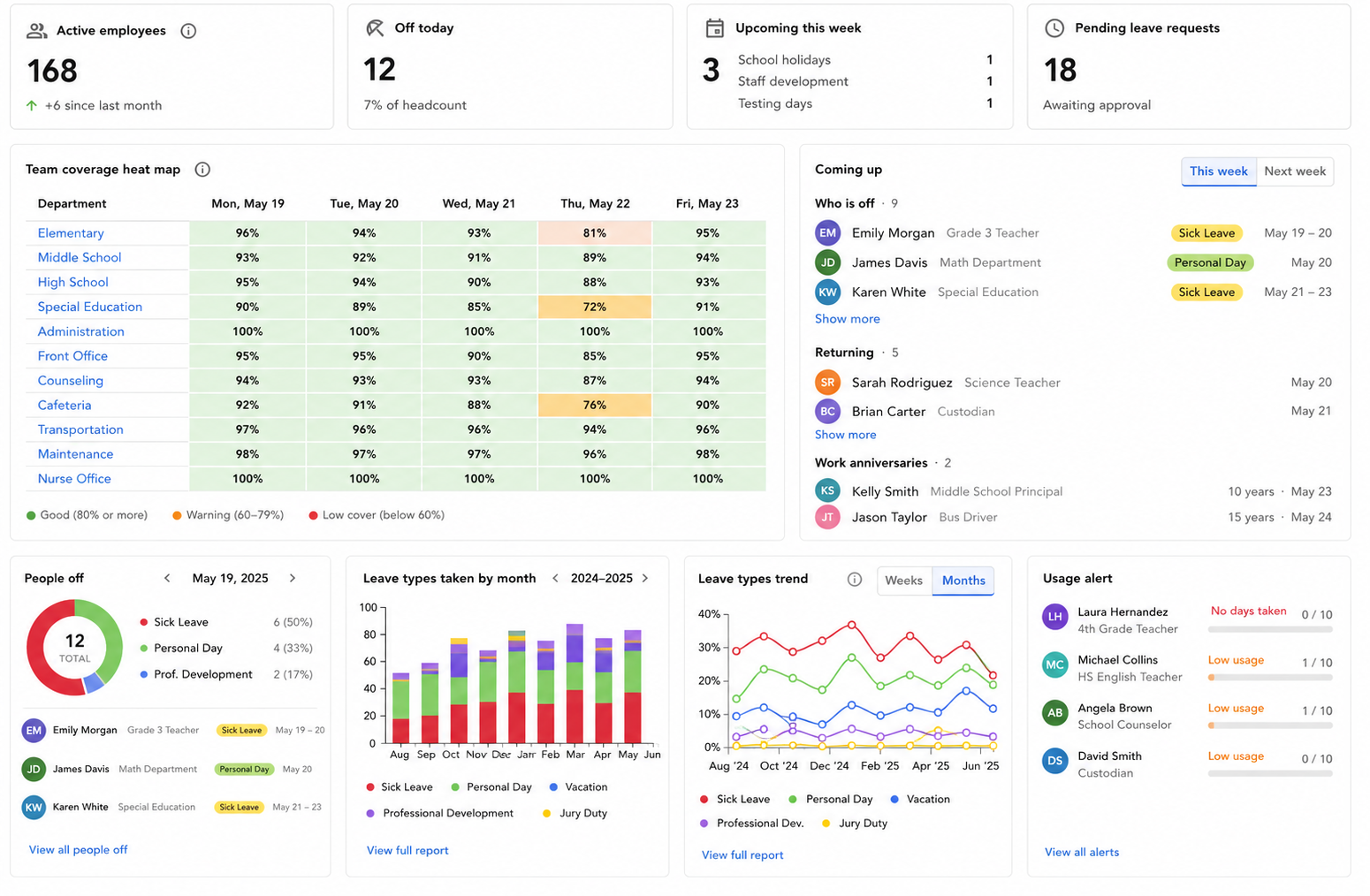Go to previous day in People off
The height and width of the screenshot is (896, 1370).
point(167,578)
